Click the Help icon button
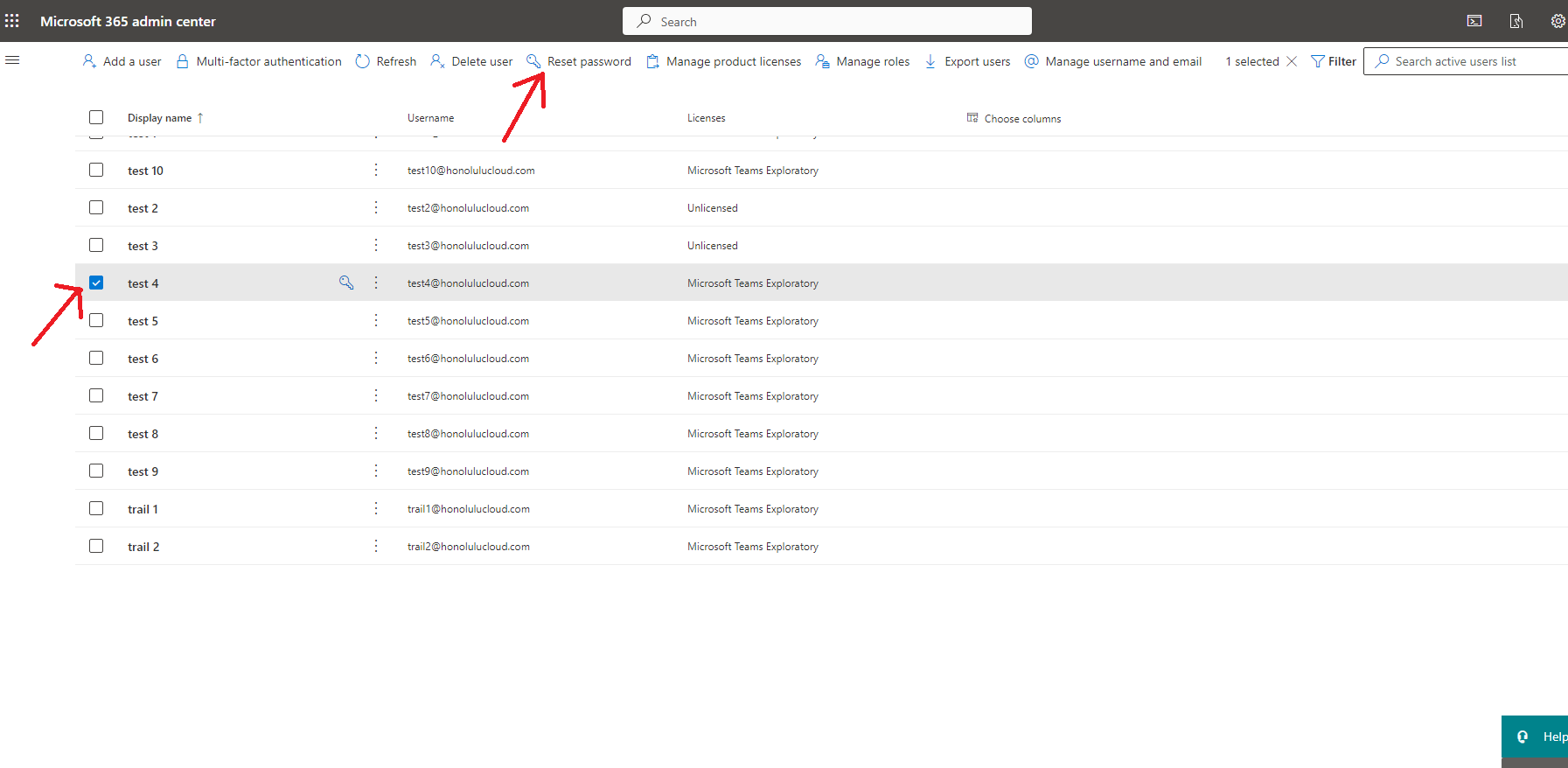The image size is (1568, 768). click(x=1523, y=737)
